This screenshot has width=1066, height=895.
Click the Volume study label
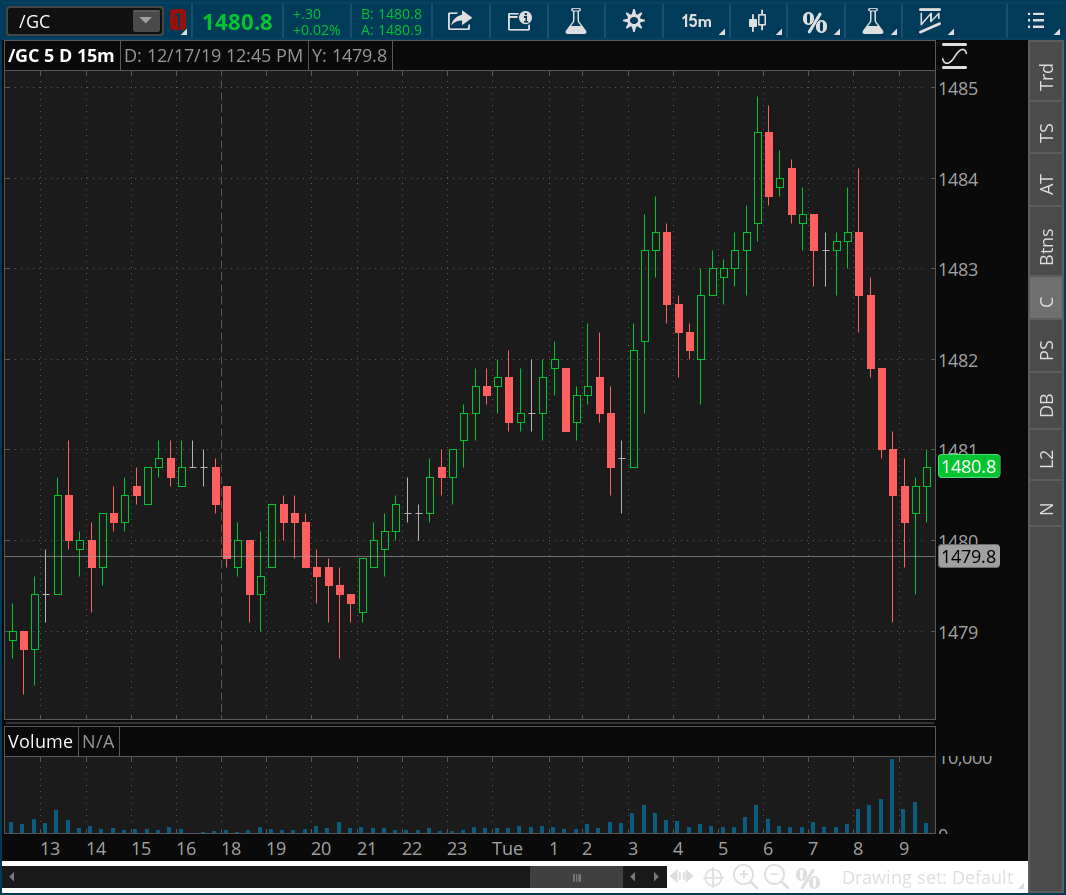pos(40,741)
